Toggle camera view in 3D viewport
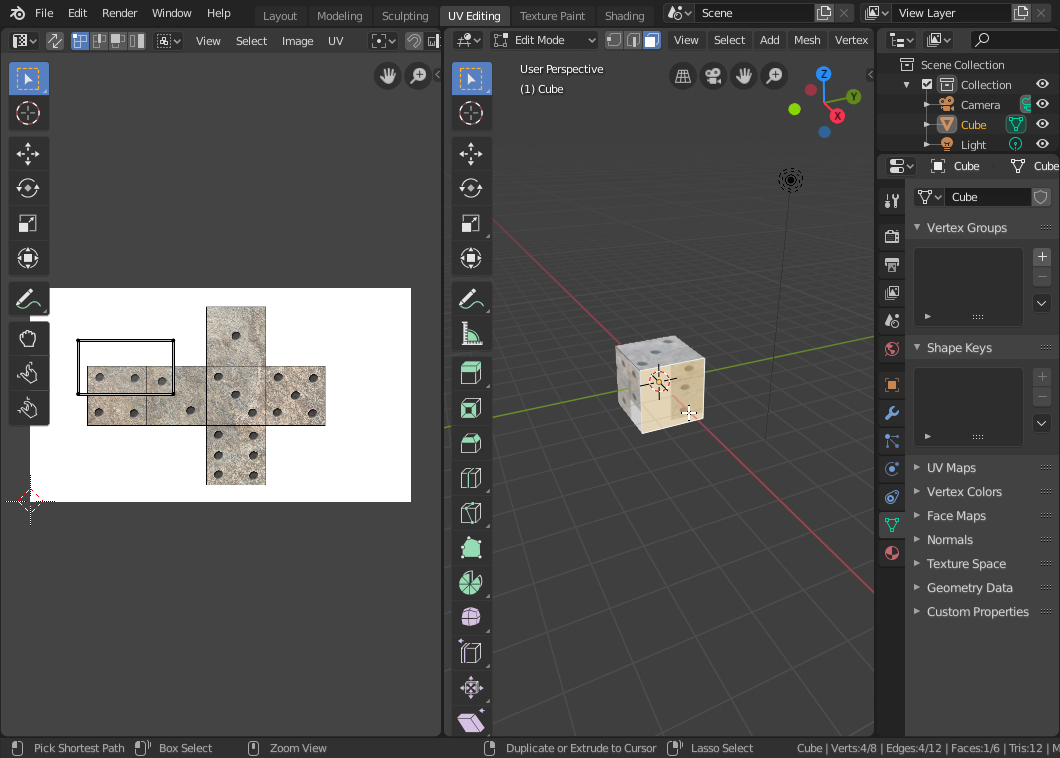 tap(713, 76)
